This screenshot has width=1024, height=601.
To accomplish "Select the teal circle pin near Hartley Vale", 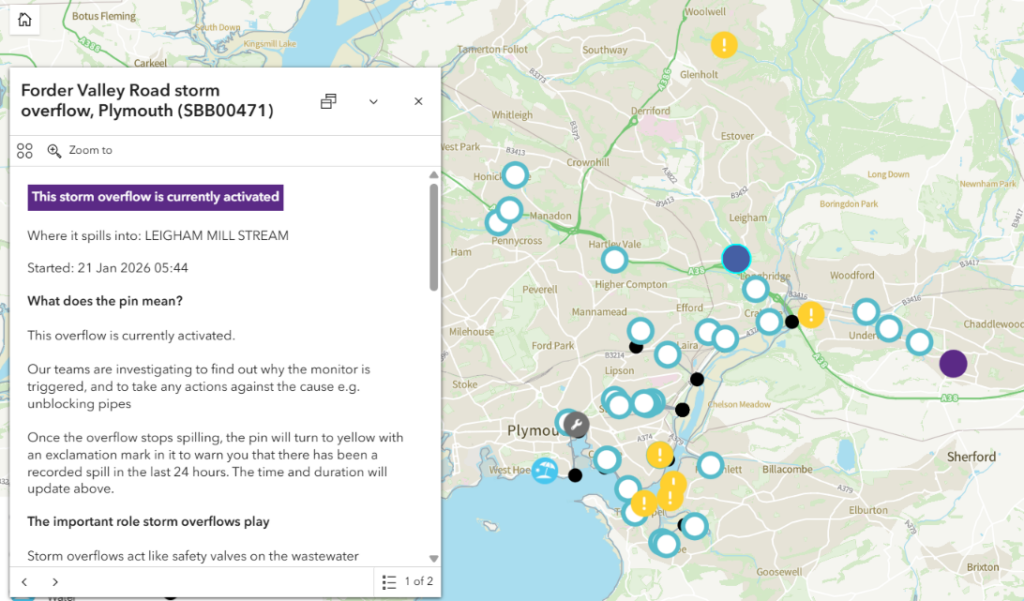I will (614, 261).
